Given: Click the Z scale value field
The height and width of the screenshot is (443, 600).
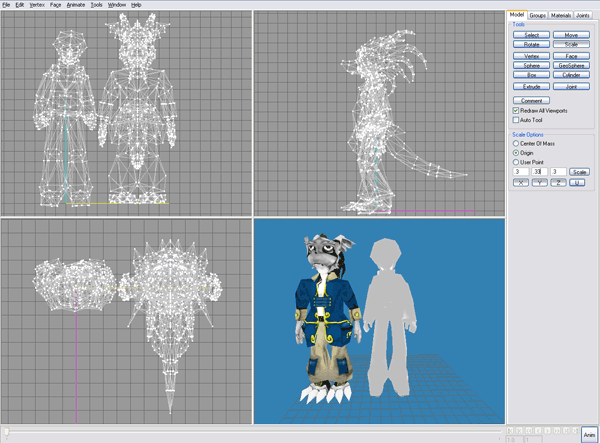Looking at the screenshot, I should [558, 172].
